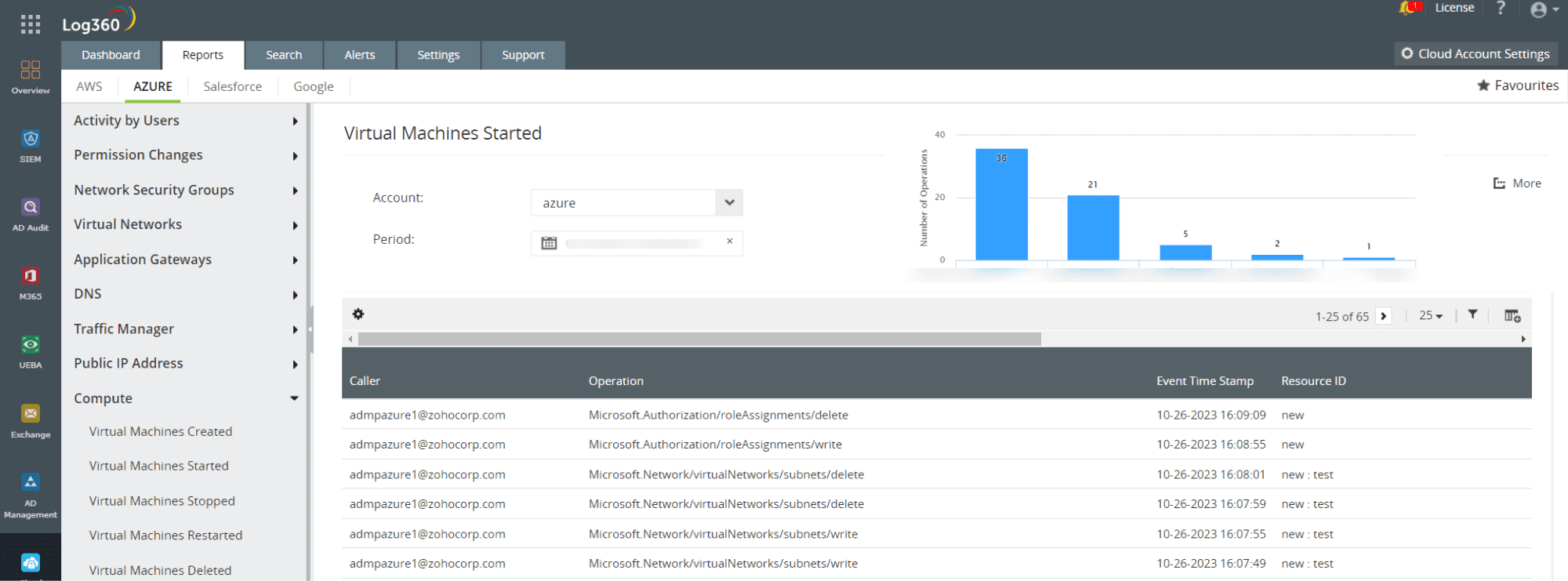The image size is (1568, 581).
Task: Open Favourites
Action: tap(1518, 85)
